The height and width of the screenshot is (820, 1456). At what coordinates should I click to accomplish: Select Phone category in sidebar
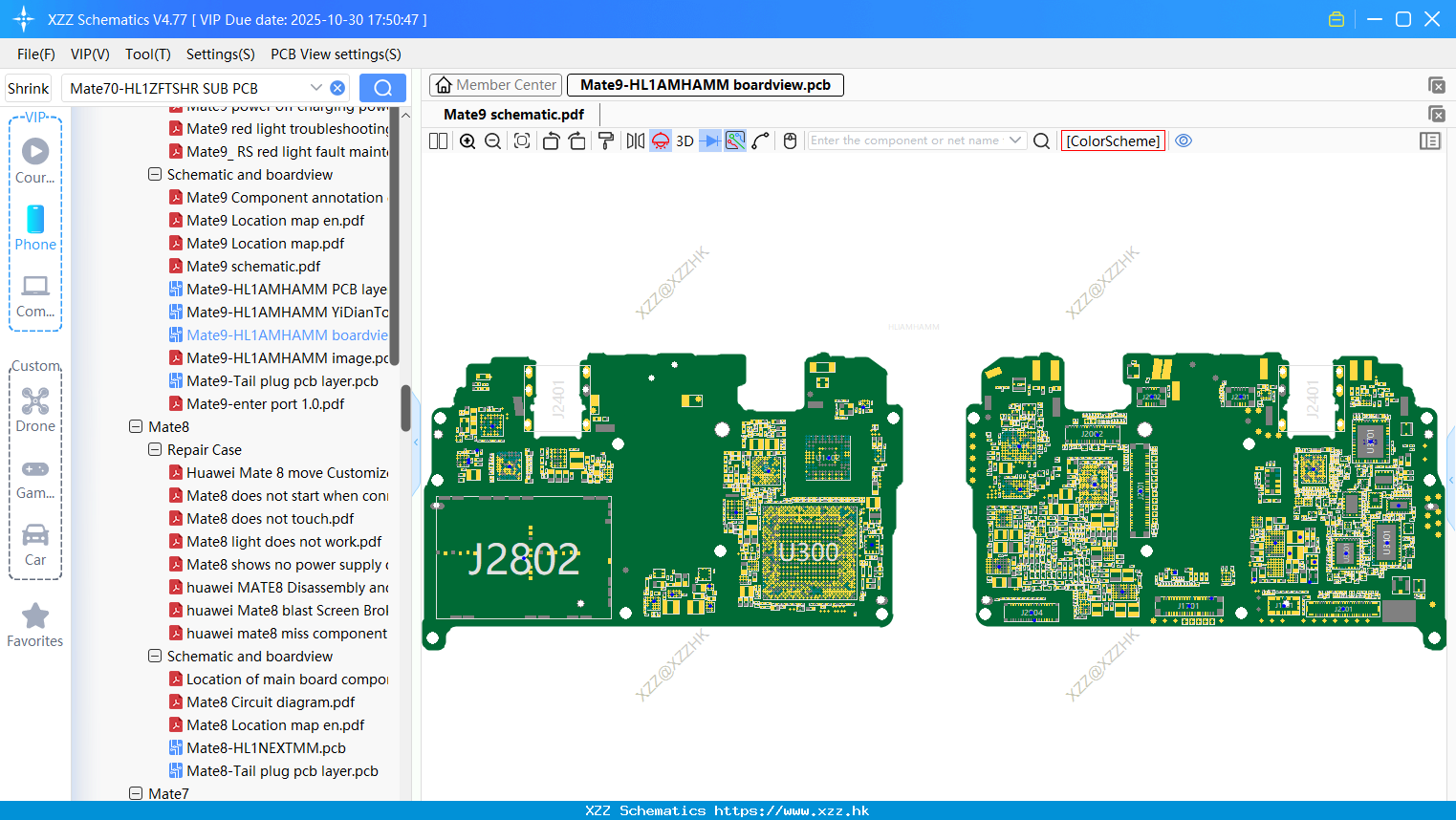tap(35, 227)
